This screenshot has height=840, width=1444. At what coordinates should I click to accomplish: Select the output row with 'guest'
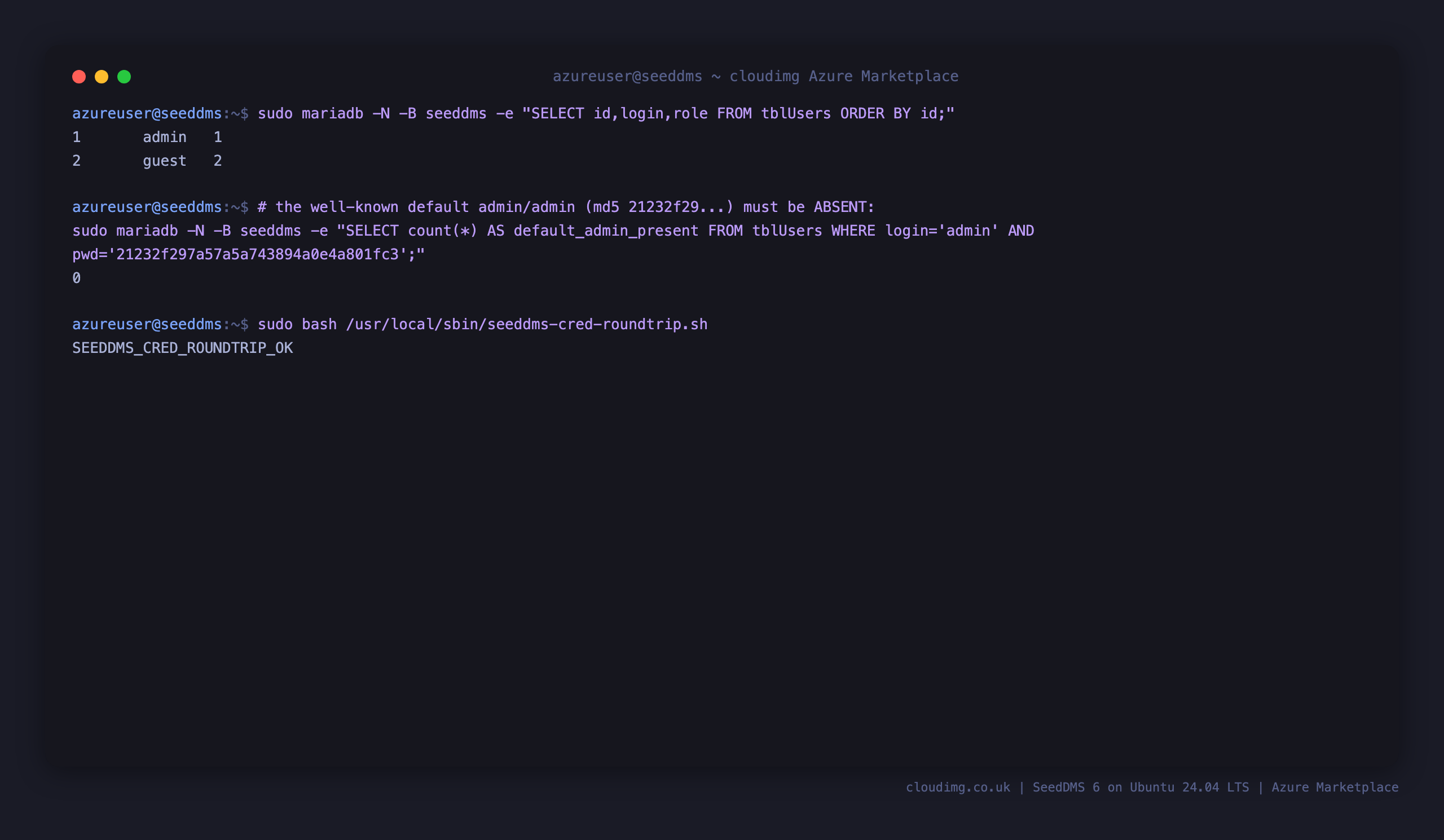click(147, 160)
